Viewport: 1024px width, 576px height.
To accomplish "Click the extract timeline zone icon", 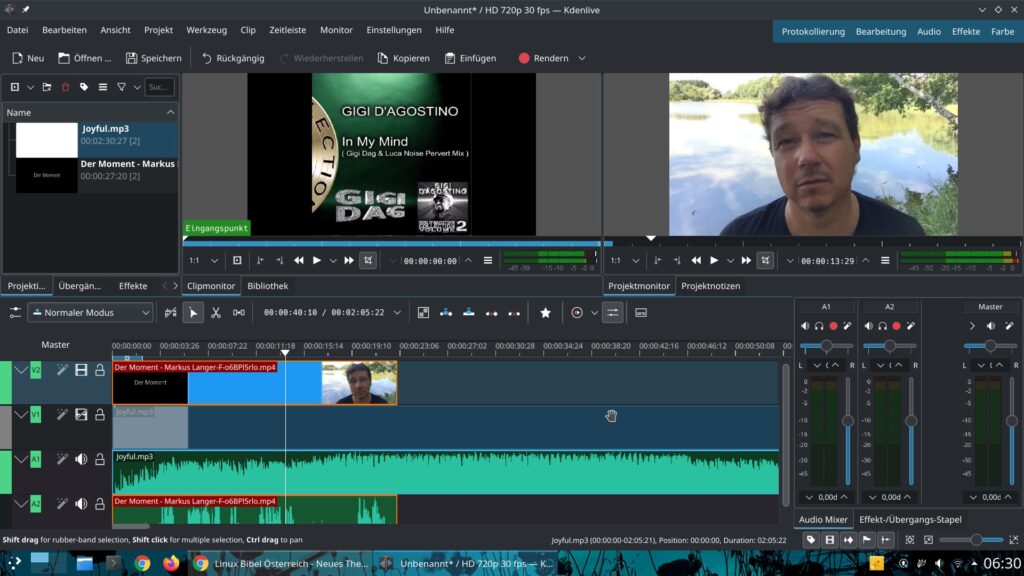I will pyautogui.click(x=492, y=313).
